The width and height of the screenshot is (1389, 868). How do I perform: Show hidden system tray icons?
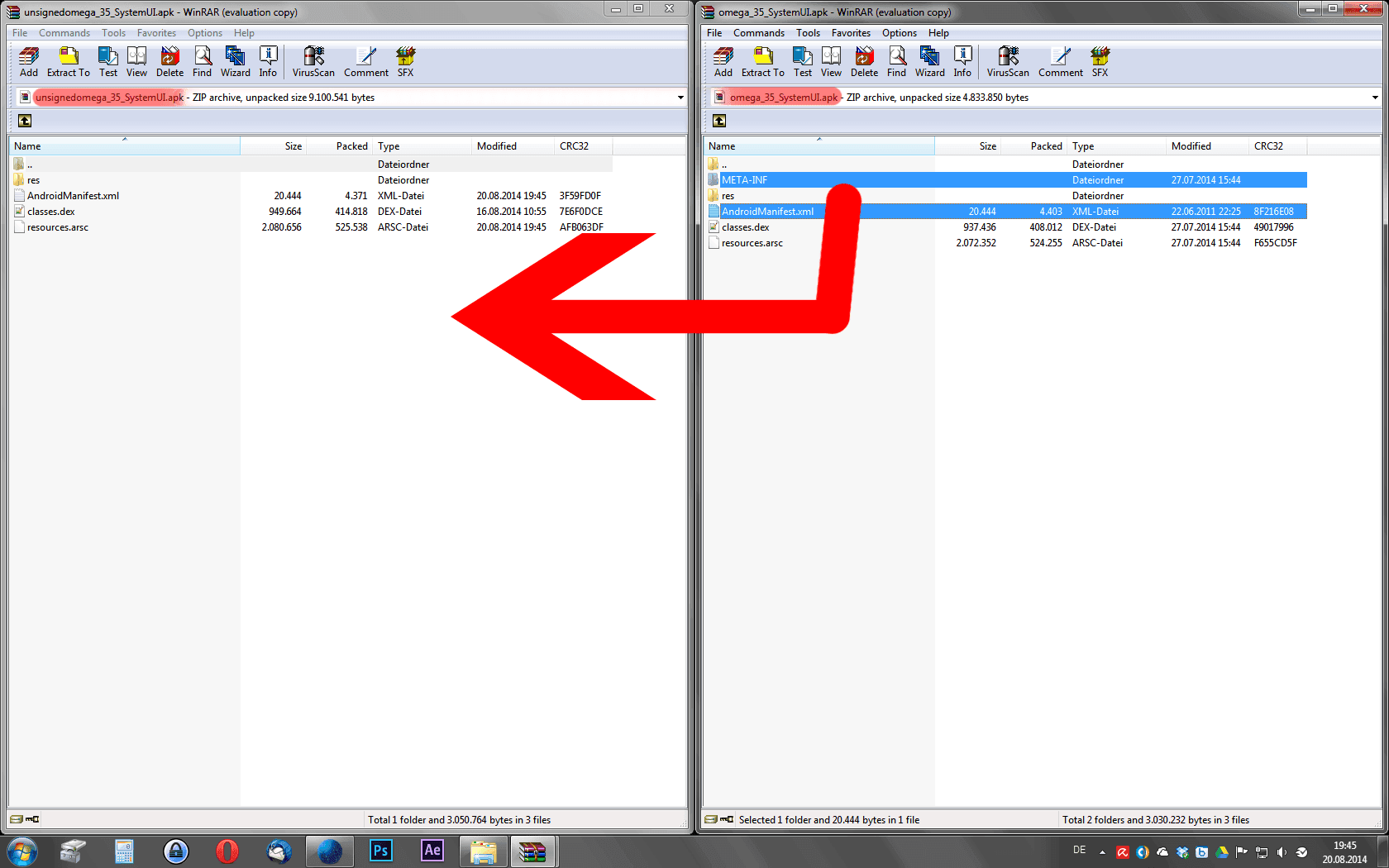[1102, 852]
